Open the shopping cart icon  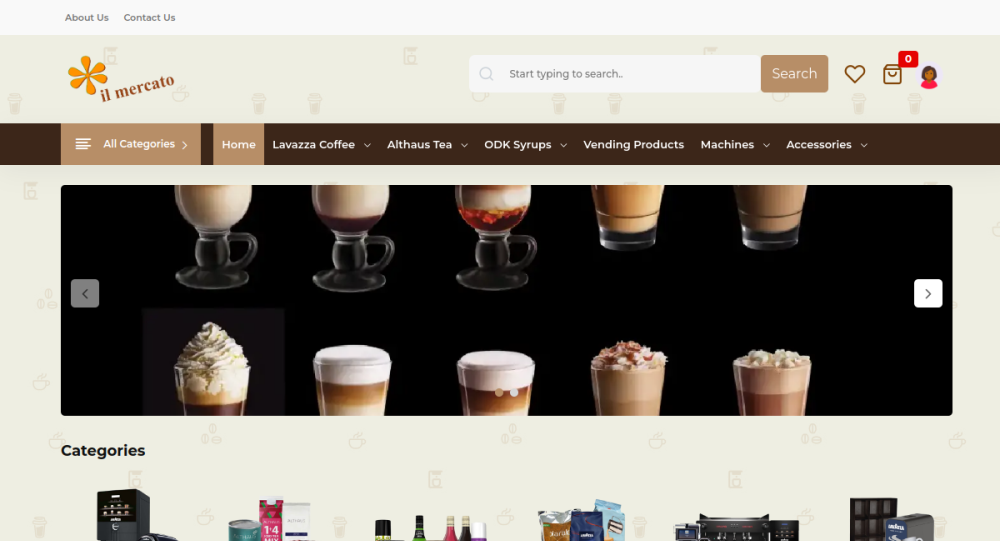[x=892, y=75]
